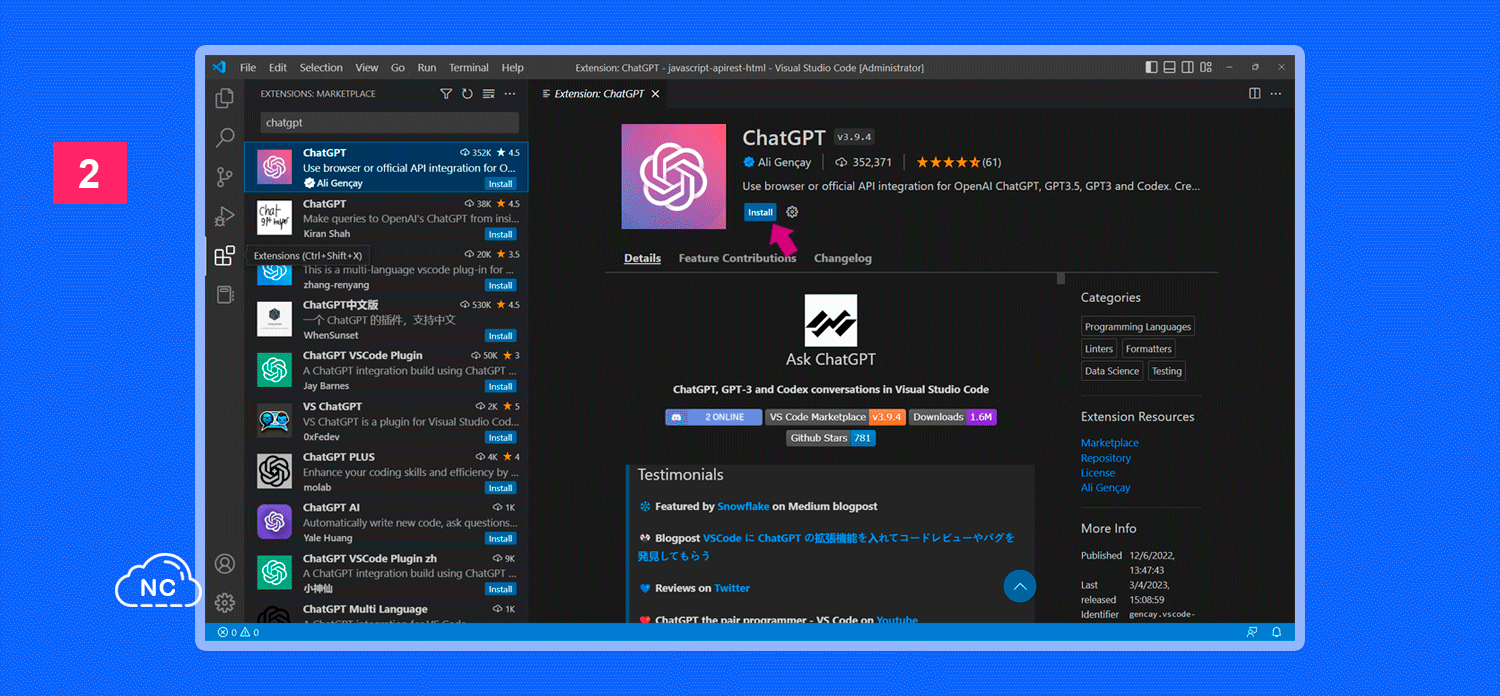Click the VS Code Marketplace v3.9.4 badge
The image size is (1500, 696).
835,417
